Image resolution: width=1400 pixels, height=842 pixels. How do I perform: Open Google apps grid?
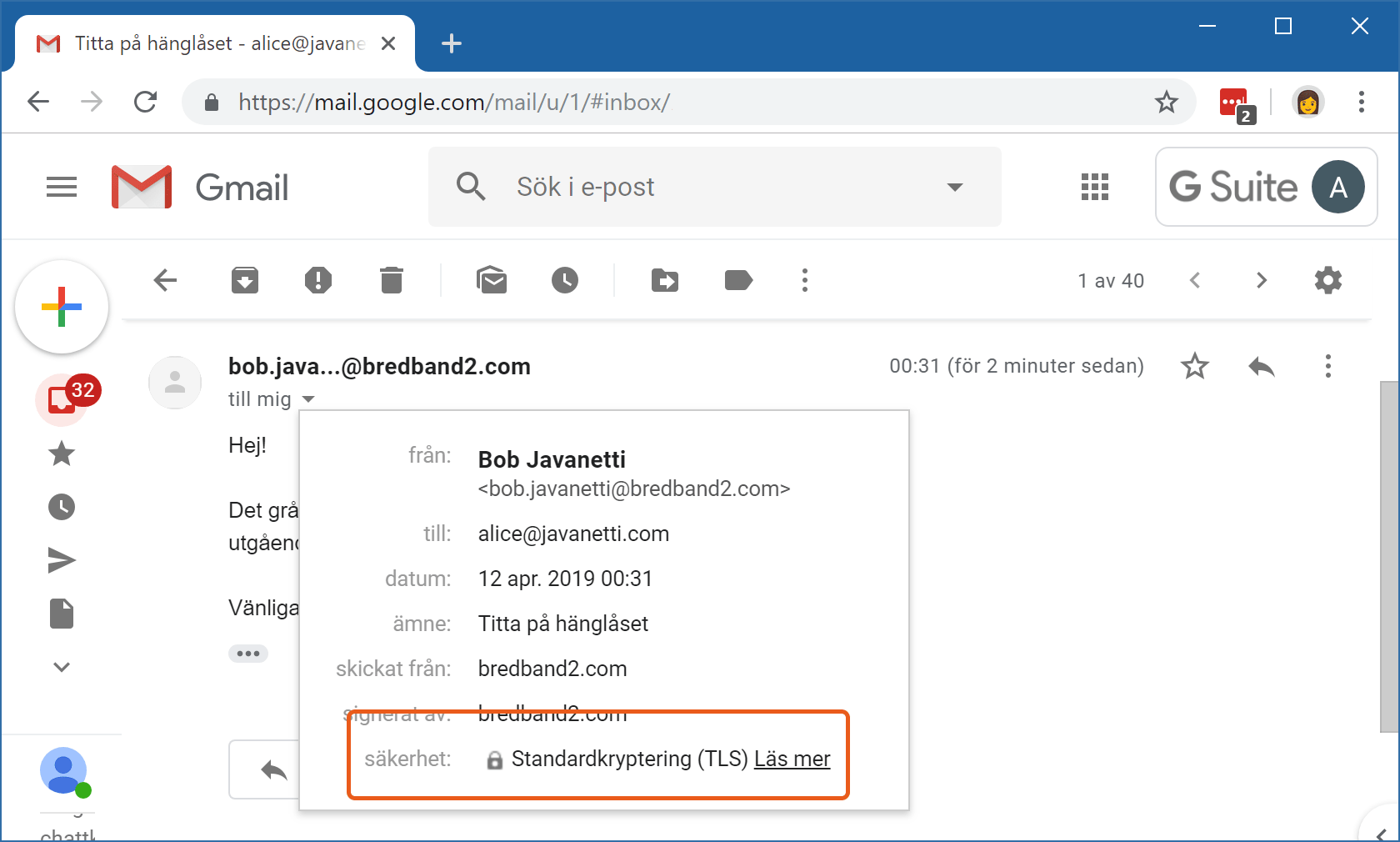(x=1095, y=187)
